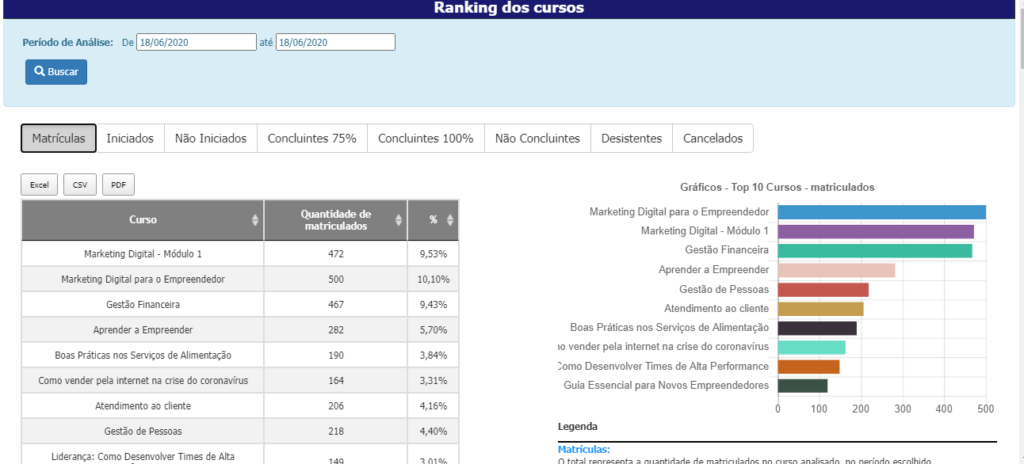1024x464 pixels.
Task: Open the Cancelados tab
Action: [x=712, y=138]
